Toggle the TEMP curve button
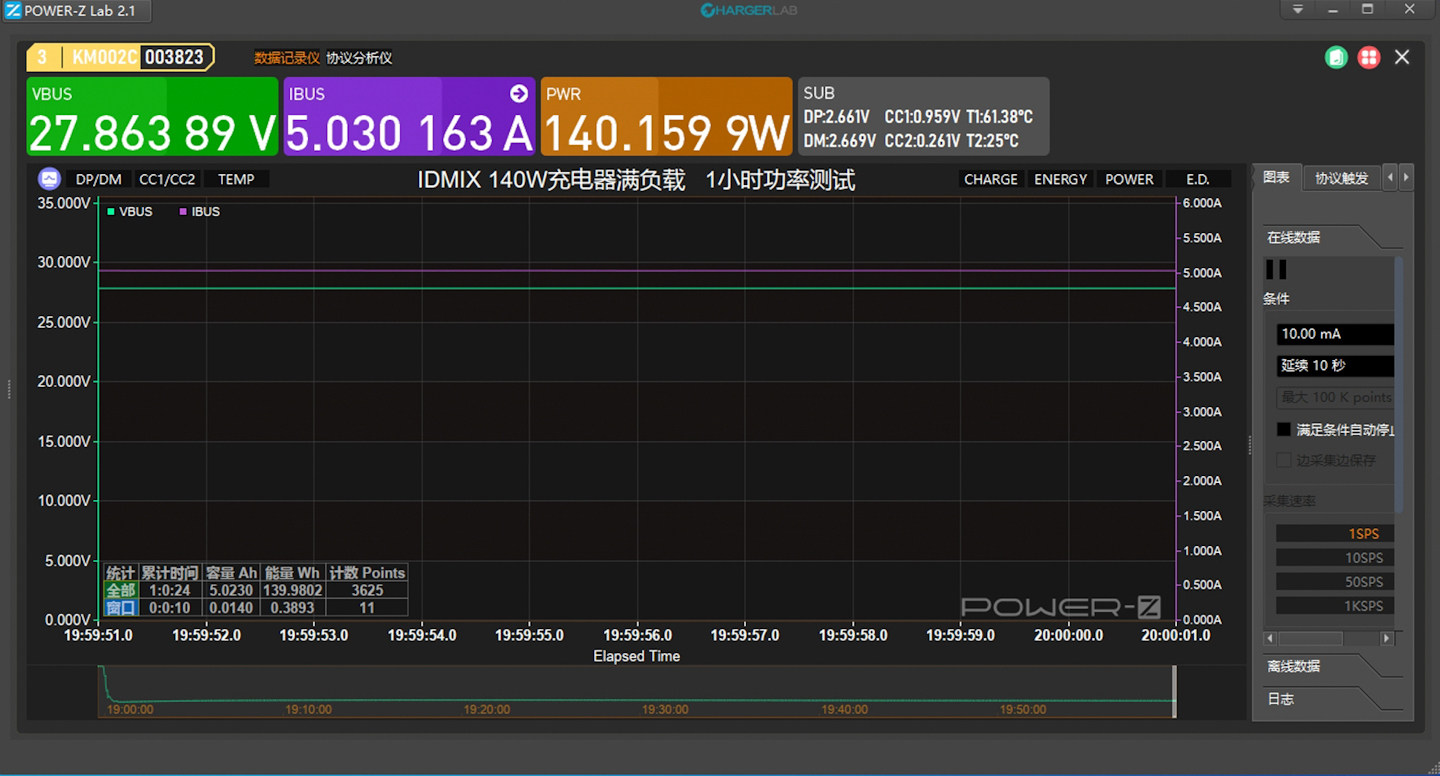This screenshot has width=1440, height=776. (x=236, y=179)
